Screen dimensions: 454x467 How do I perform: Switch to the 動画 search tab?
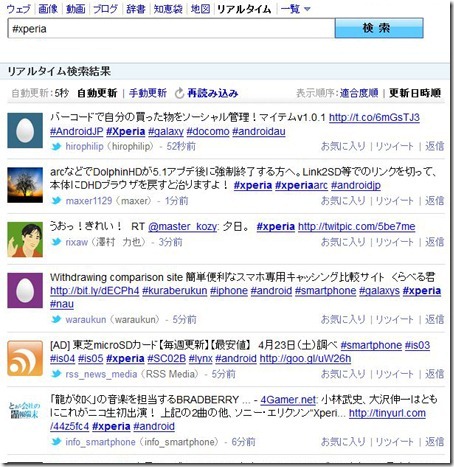pos(76,9)
